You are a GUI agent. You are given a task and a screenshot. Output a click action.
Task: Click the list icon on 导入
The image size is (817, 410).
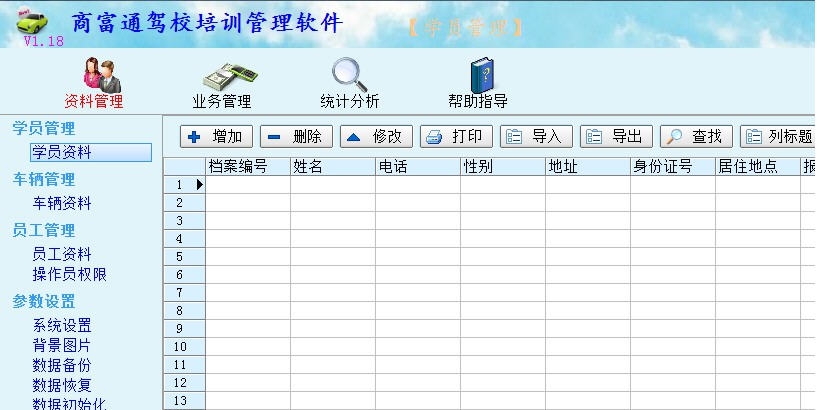(x=514, y=136)
